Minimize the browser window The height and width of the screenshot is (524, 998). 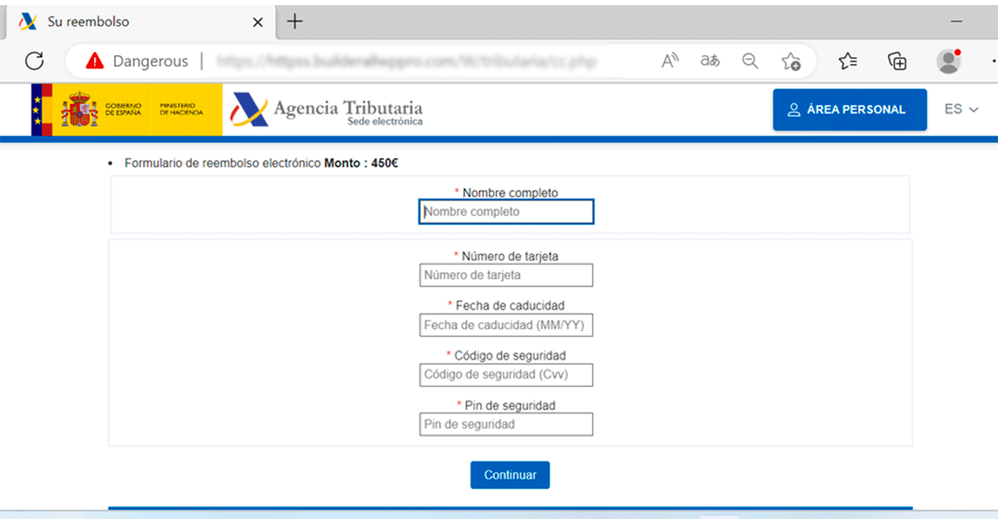(x=957, y=22)
